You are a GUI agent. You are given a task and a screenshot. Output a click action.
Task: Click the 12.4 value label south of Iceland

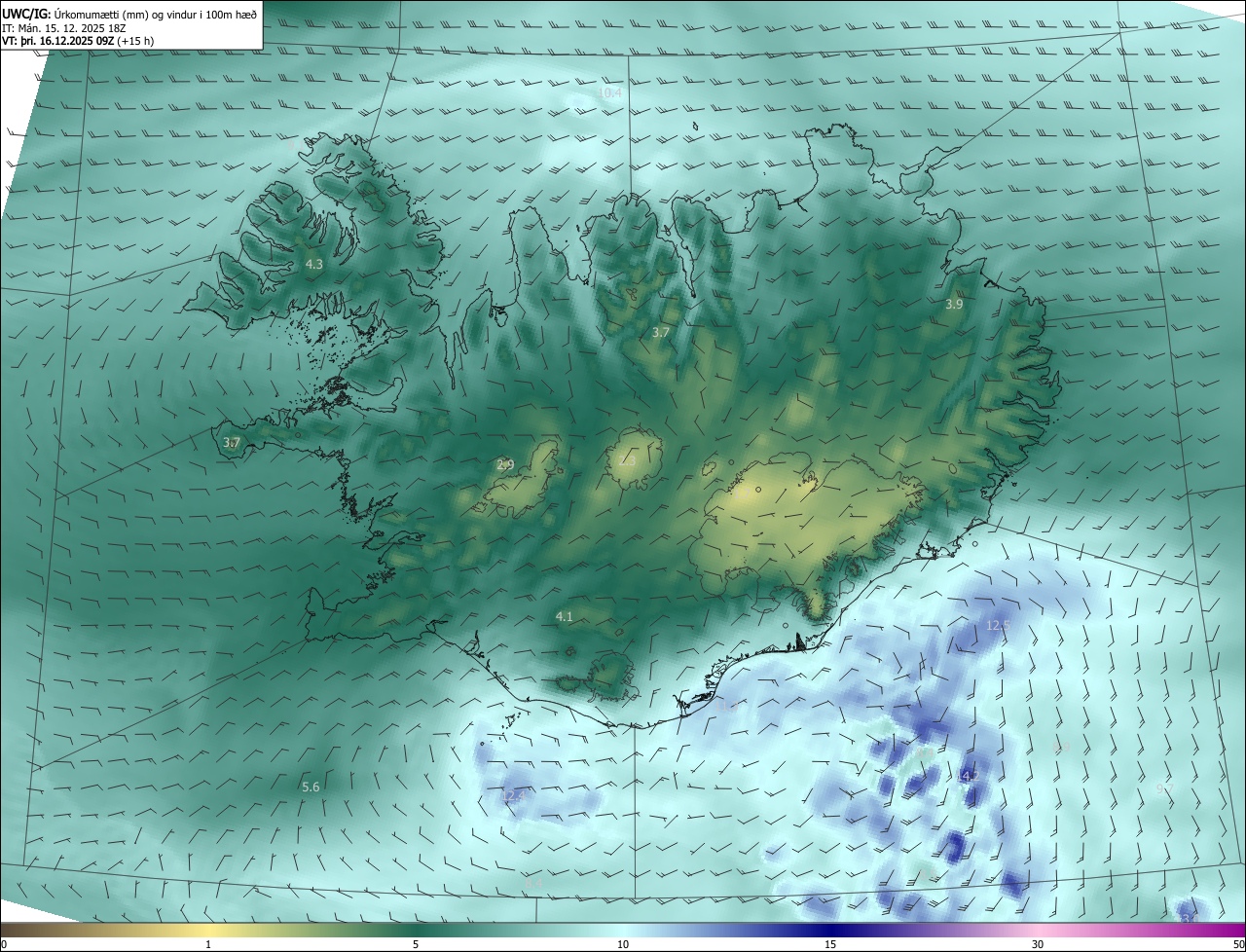tap(513, 795)
